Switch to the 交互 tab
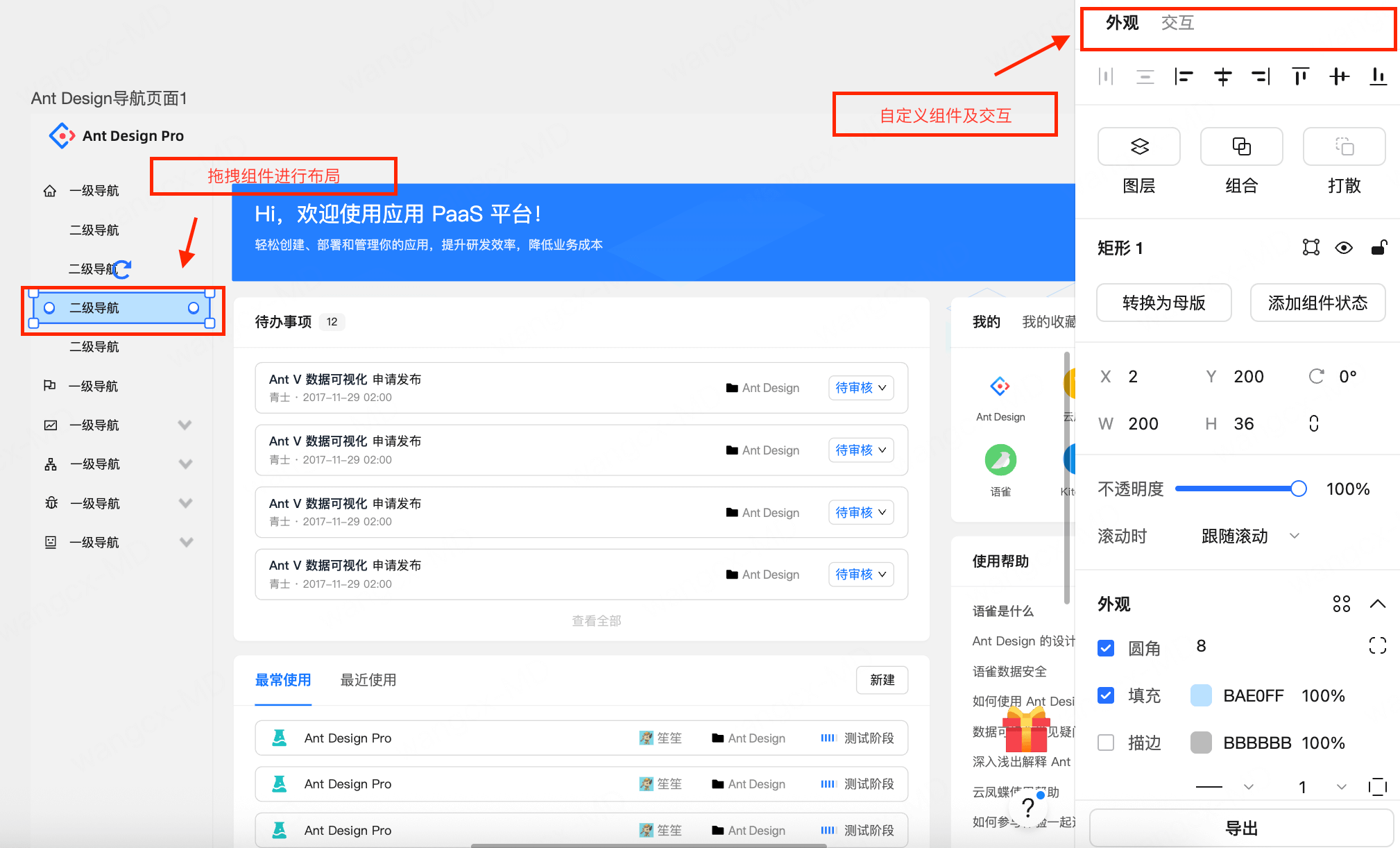Viewport: 1400px width, 848px height. click(1177, 22)
